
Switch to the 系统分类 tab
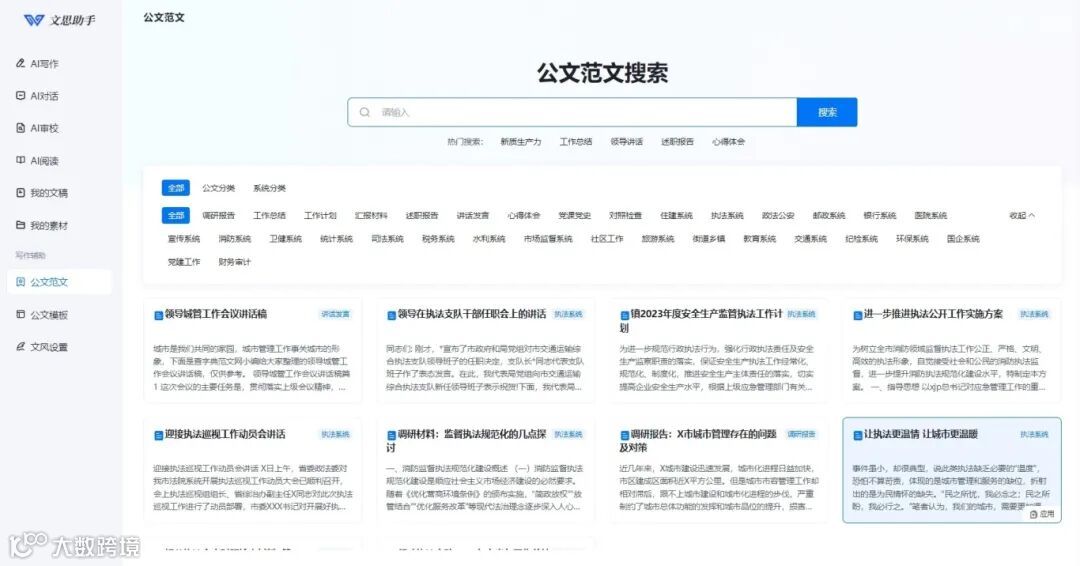pyautogui.click(x=269, y=188)
